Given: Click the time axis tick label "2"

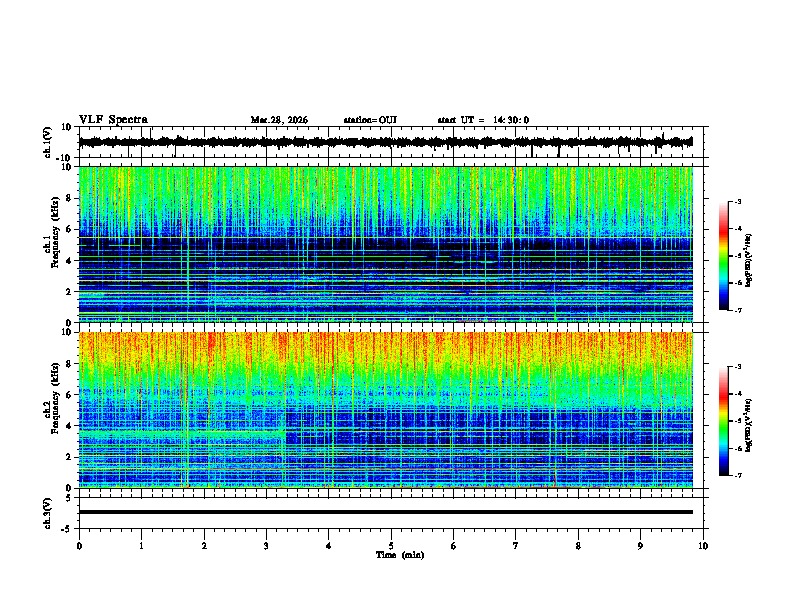Looking at the screenshot, I should [x=204, y=546].
